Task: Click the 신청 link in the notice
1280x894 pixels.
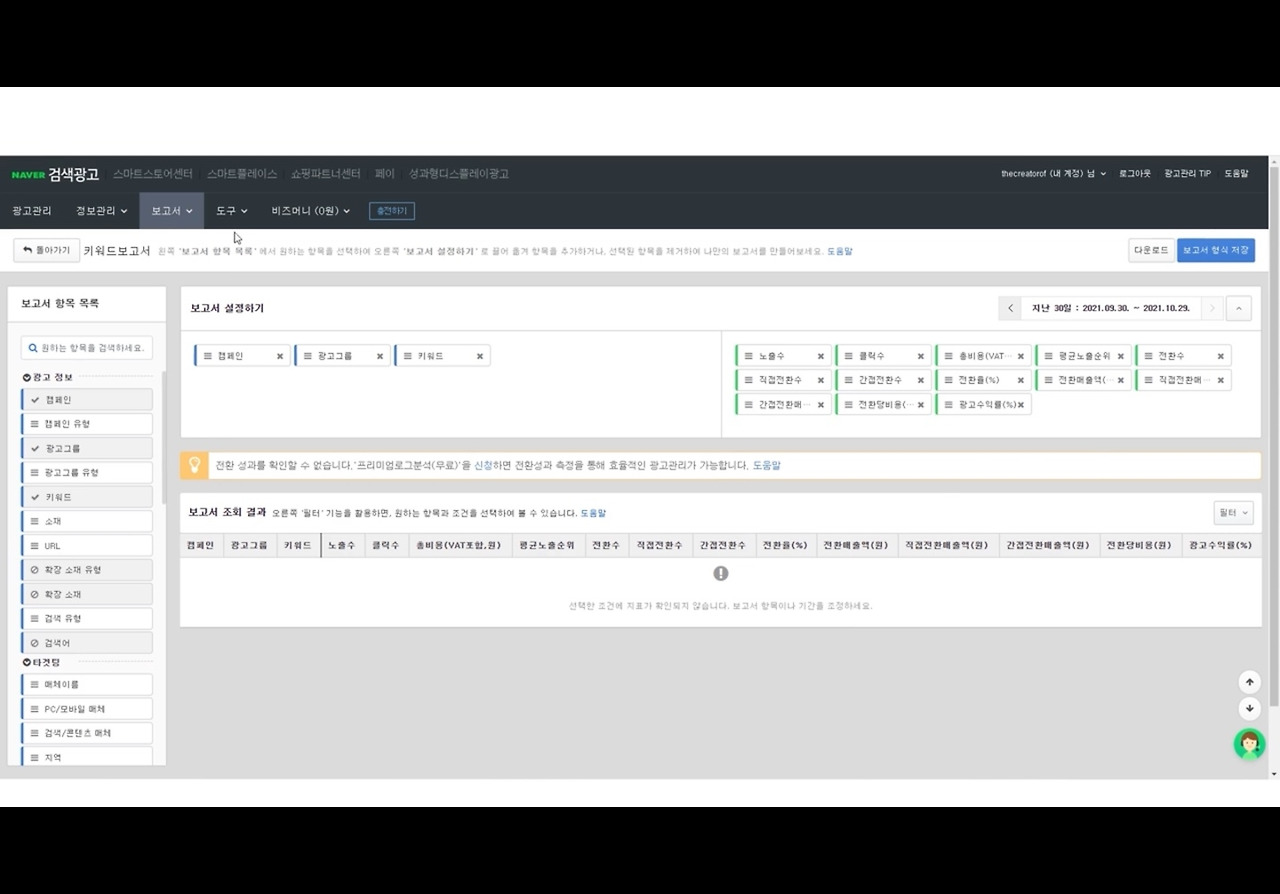Action: (x=483, y=465)
